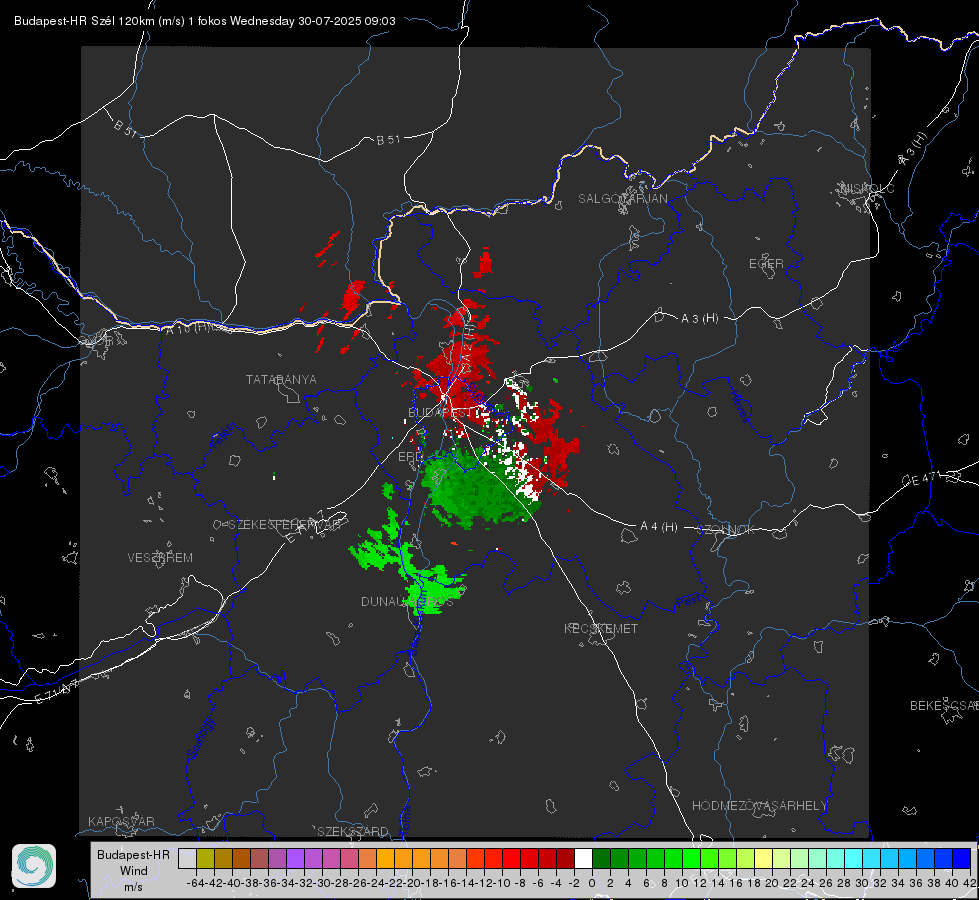Screen dimensions: 979x900
Task: Click the swirl logo icon beside the legend
Action: pyautogui.click(x=34, y=866)
